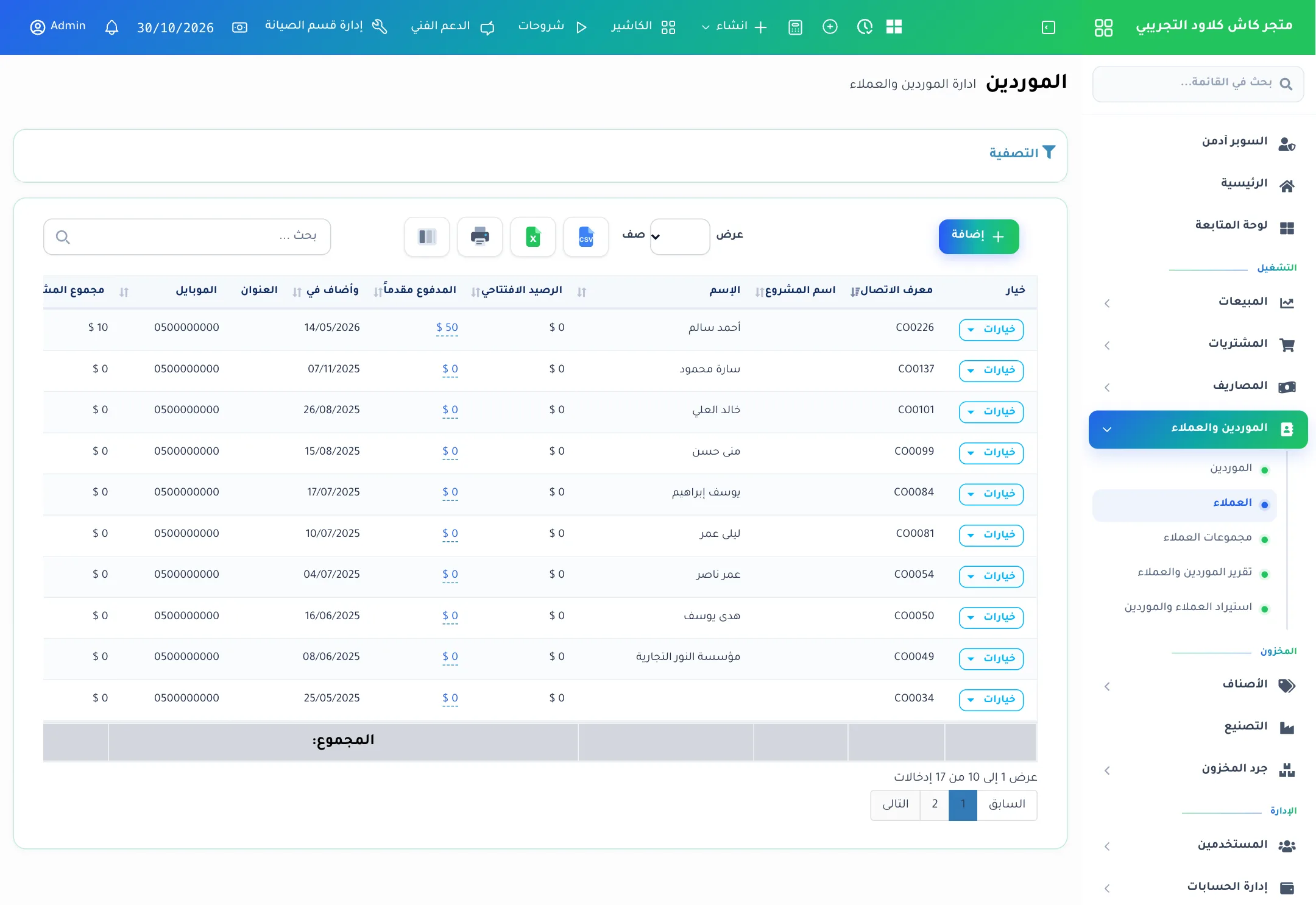The image size is (1316, 905).
Task: Expand the filter (التصفية) panel
Action: tap(1022, 153)
